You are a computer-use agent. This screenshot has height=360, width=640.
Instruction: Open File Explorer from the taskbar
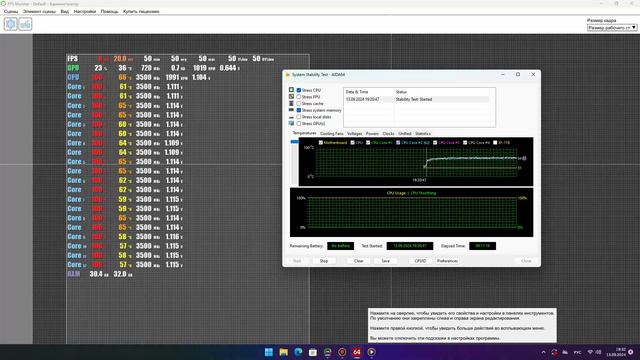click(x=283, y=352)
